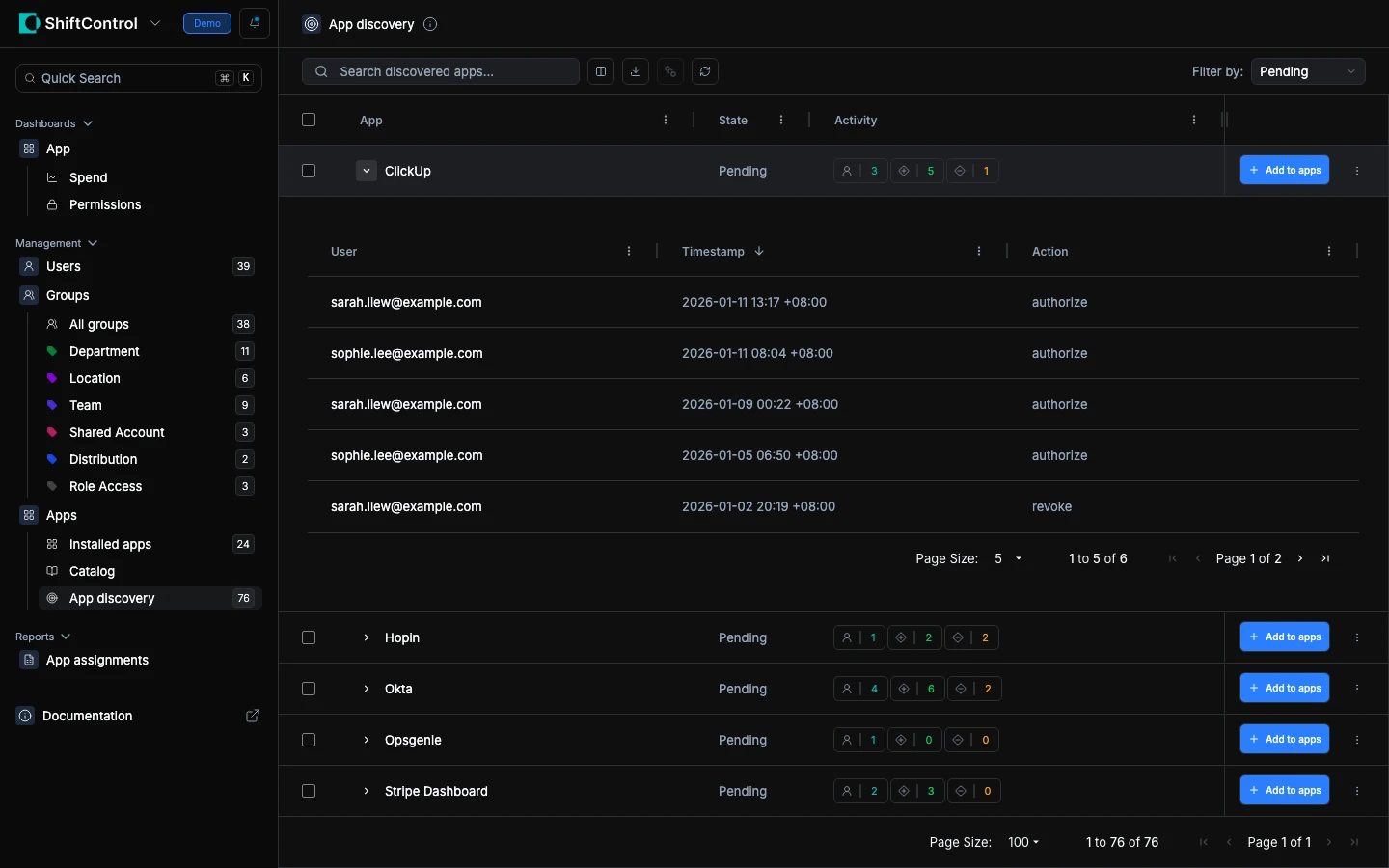Viewport: 1389px width, 868px height.
Task: Click the download export icon
Action: [x=636, y=71]
